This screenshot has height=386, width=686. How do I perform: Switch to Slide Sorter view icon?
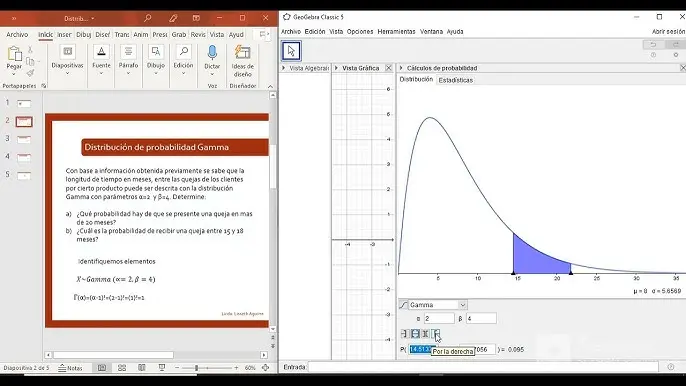point(122,368)
